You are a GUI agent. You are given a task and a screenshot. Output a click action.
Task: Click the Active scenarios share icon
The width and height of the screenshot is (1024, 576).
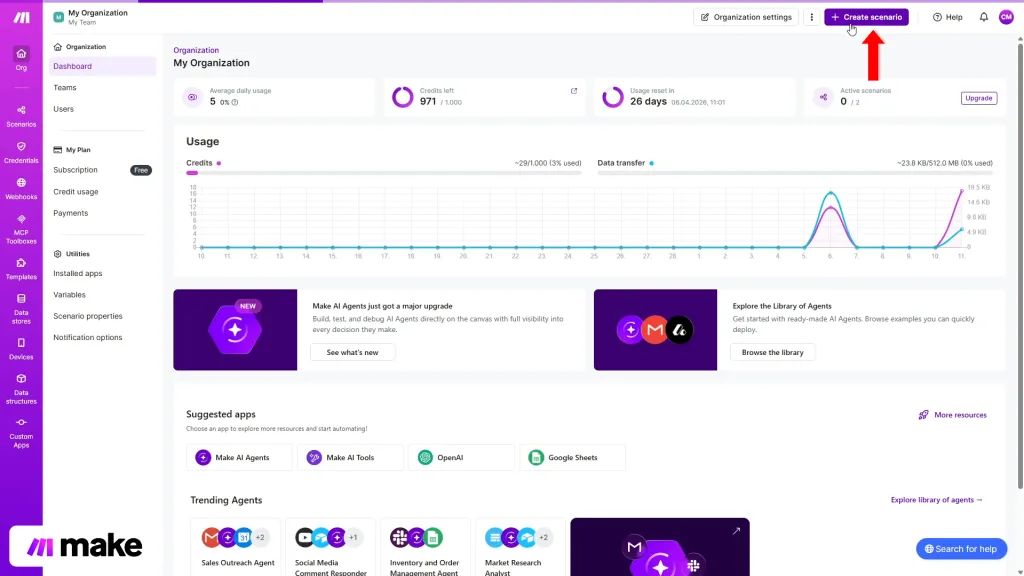823,97
